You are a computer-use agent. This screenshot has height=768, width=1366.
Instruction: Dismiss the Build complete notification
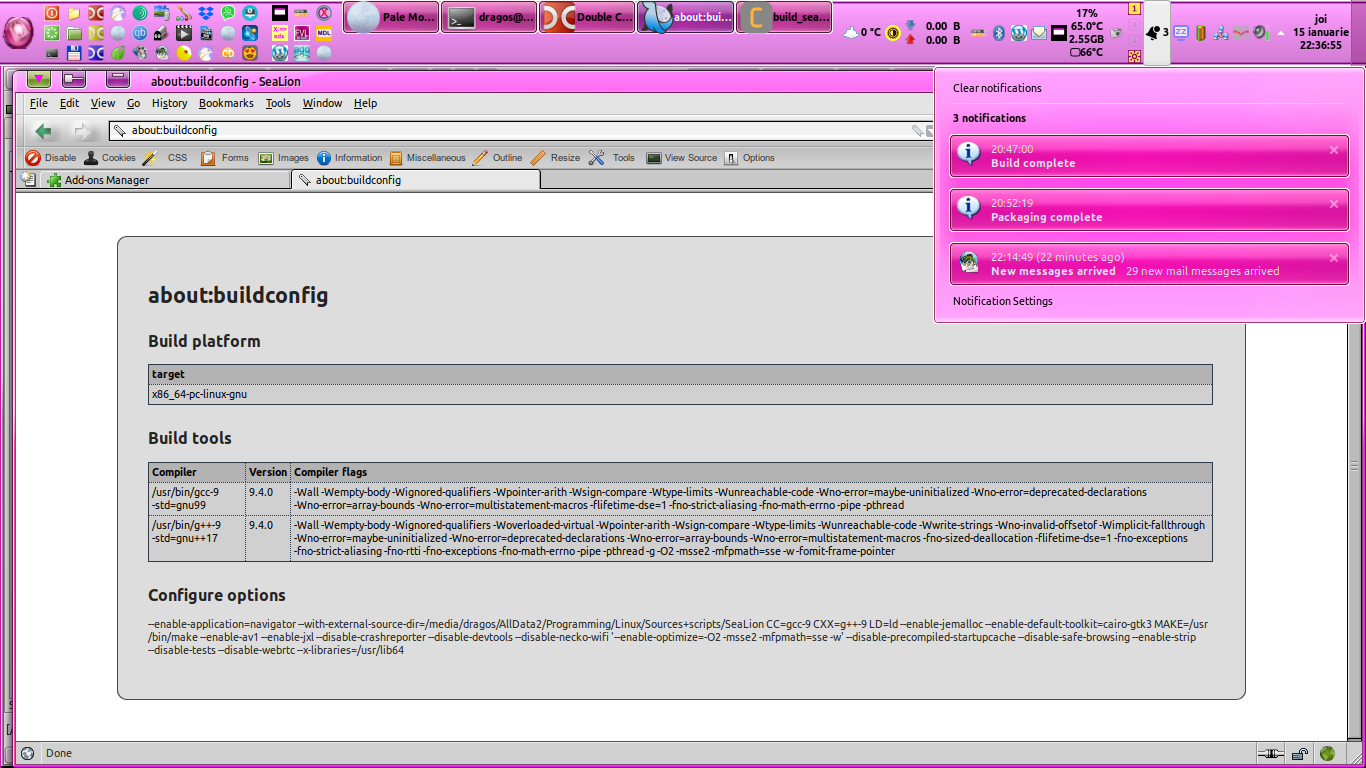1333,150
